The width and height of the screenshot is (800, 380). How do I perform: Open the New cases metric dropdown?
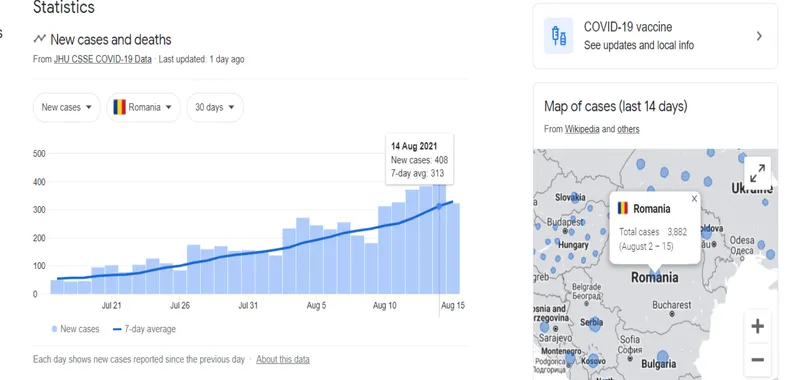67,107
